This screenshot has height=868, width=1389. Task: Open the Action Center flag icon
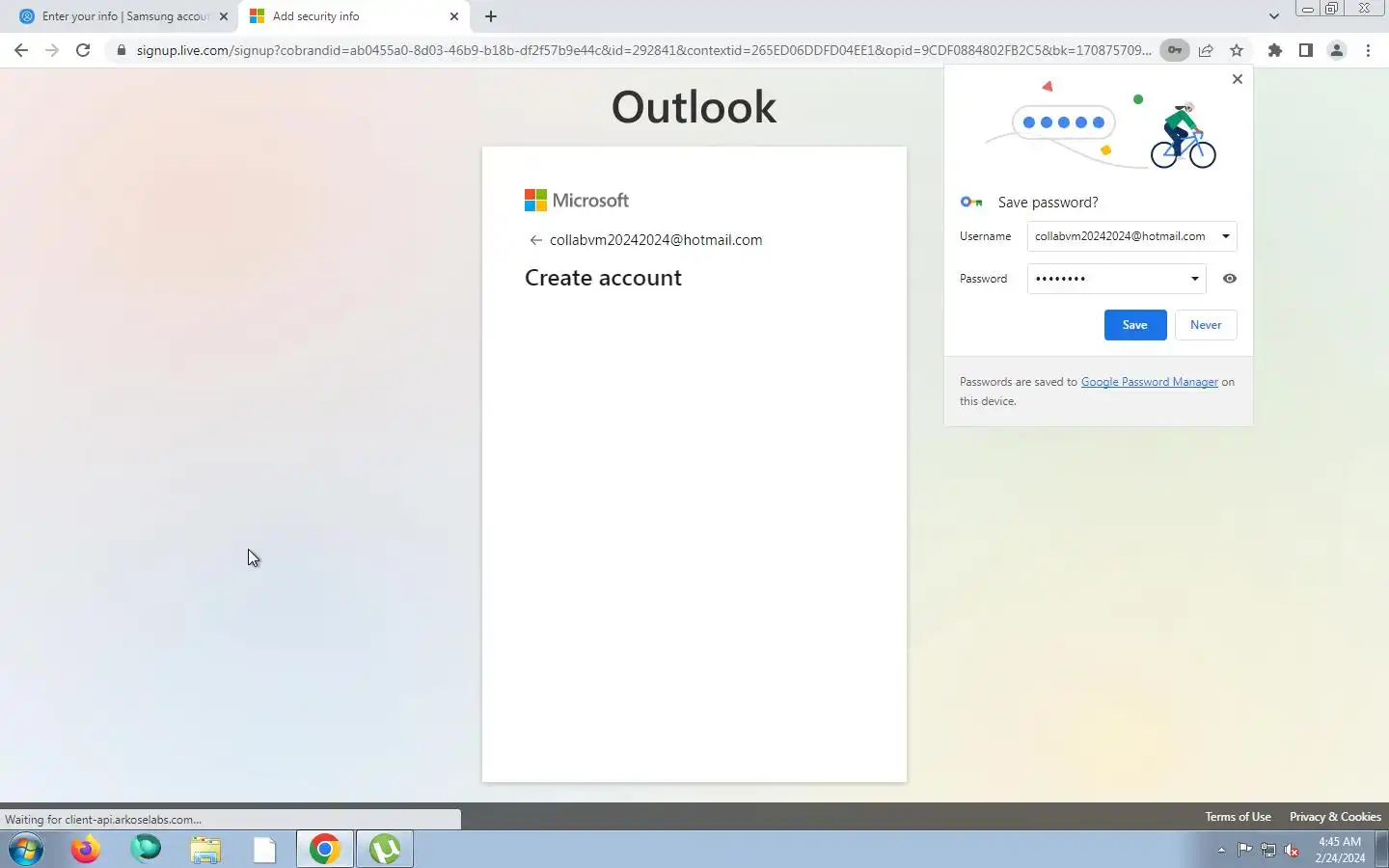click(x=1245, y=850)
